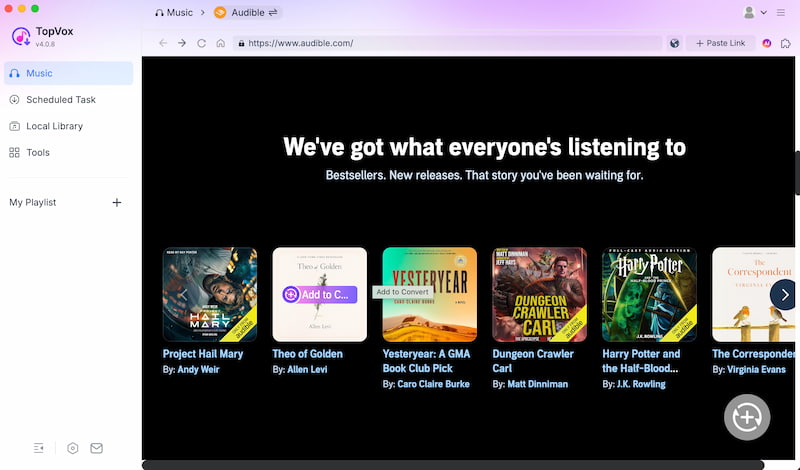Viewport: 800px width, 470px height.
Task: Open author Allen Levi link
Action: [x=307, y=369]
